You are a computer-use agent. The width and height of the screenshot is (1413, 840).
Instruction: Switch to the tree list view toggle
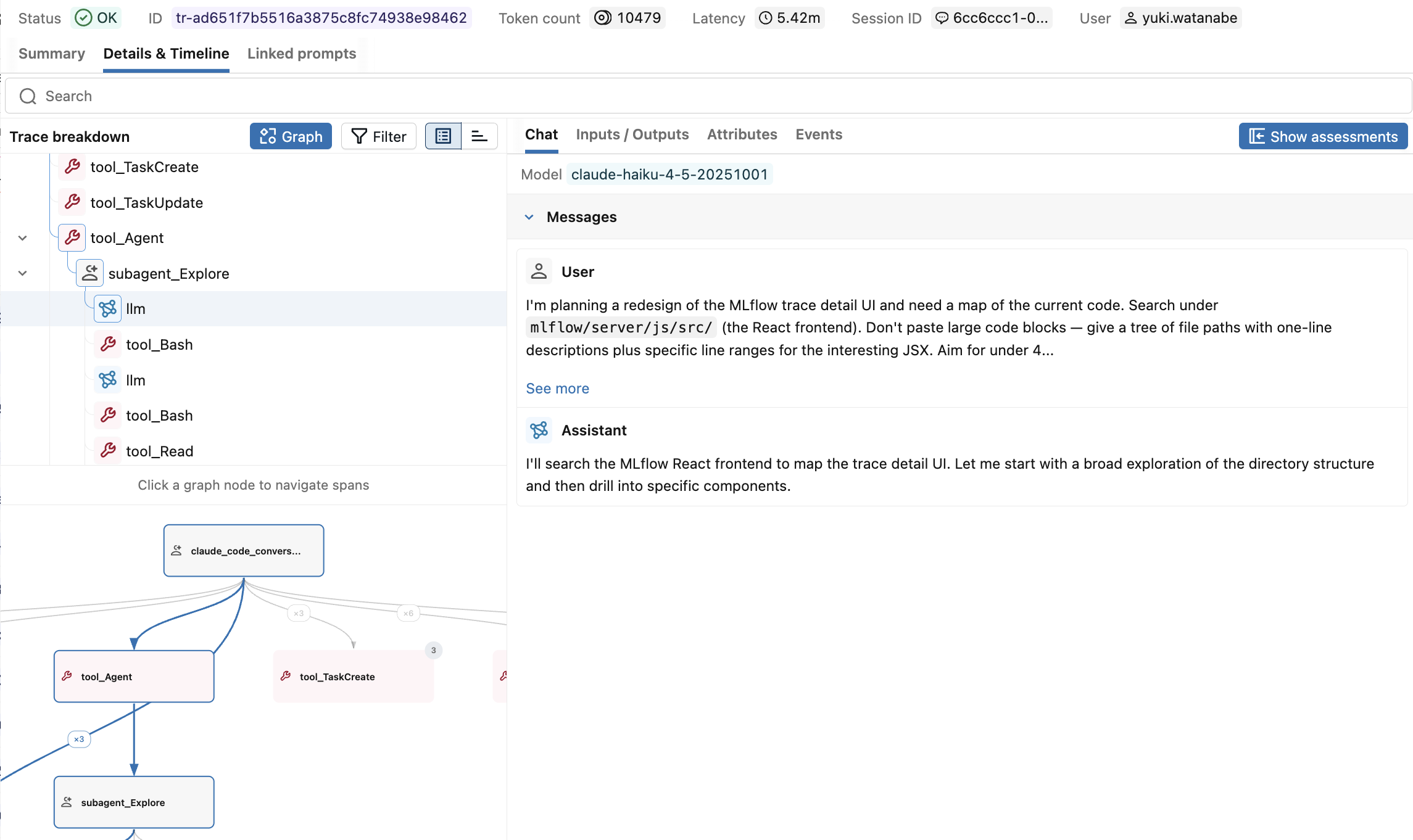pyautogui.click(x=443, y=136)
